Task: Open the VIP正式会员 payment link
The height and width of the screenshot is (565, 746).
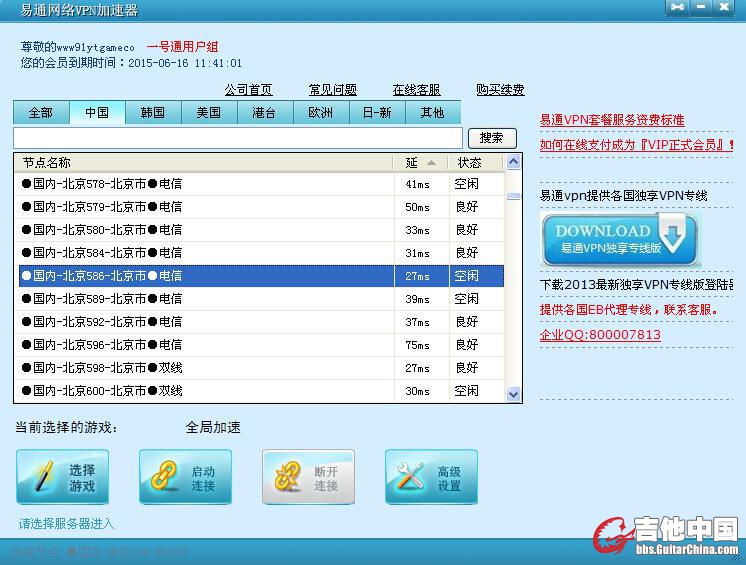Action: [x=636, y=145]
